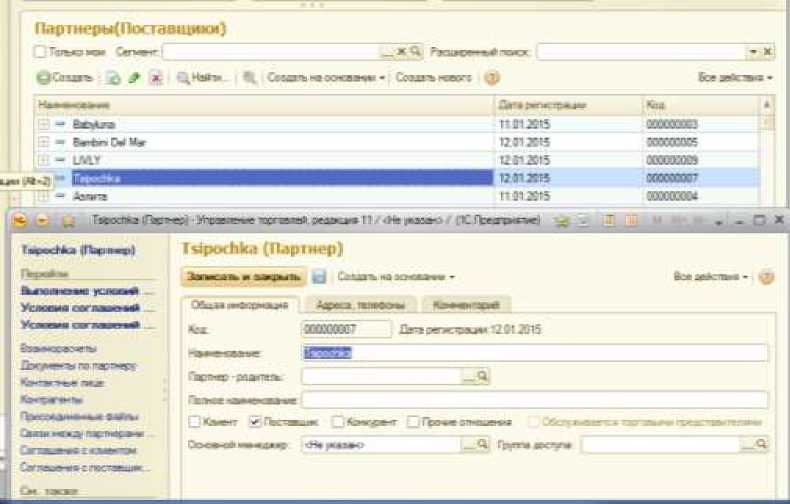Open Контрагенты link in navigation panel
Screen dimensions: 790x504
pyautogui.click(x=51, y=400)
